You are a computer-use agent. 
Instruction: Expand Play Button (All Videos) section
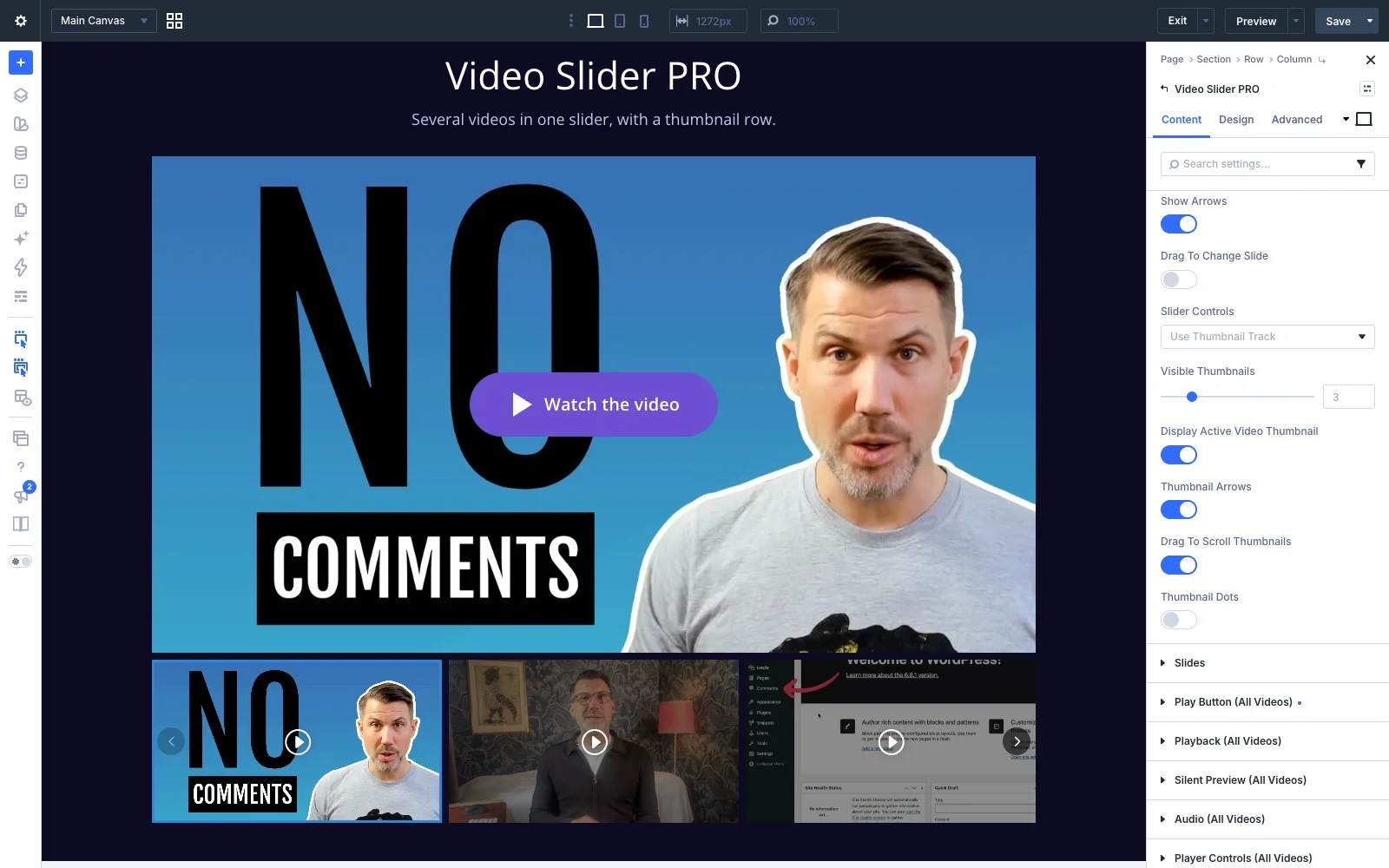pyautogui.click(x=1267, y=702)
